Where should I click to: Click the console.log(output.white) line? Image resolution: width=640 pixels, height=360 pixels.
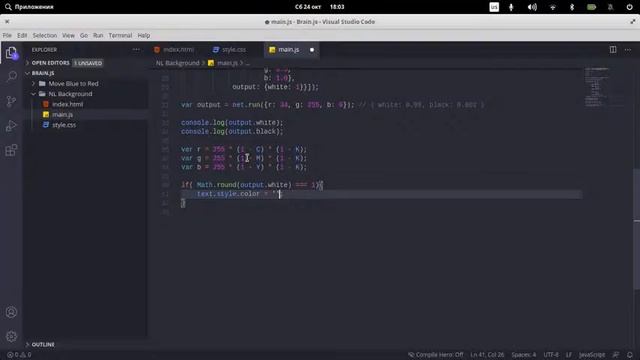(x=232, y=122)
